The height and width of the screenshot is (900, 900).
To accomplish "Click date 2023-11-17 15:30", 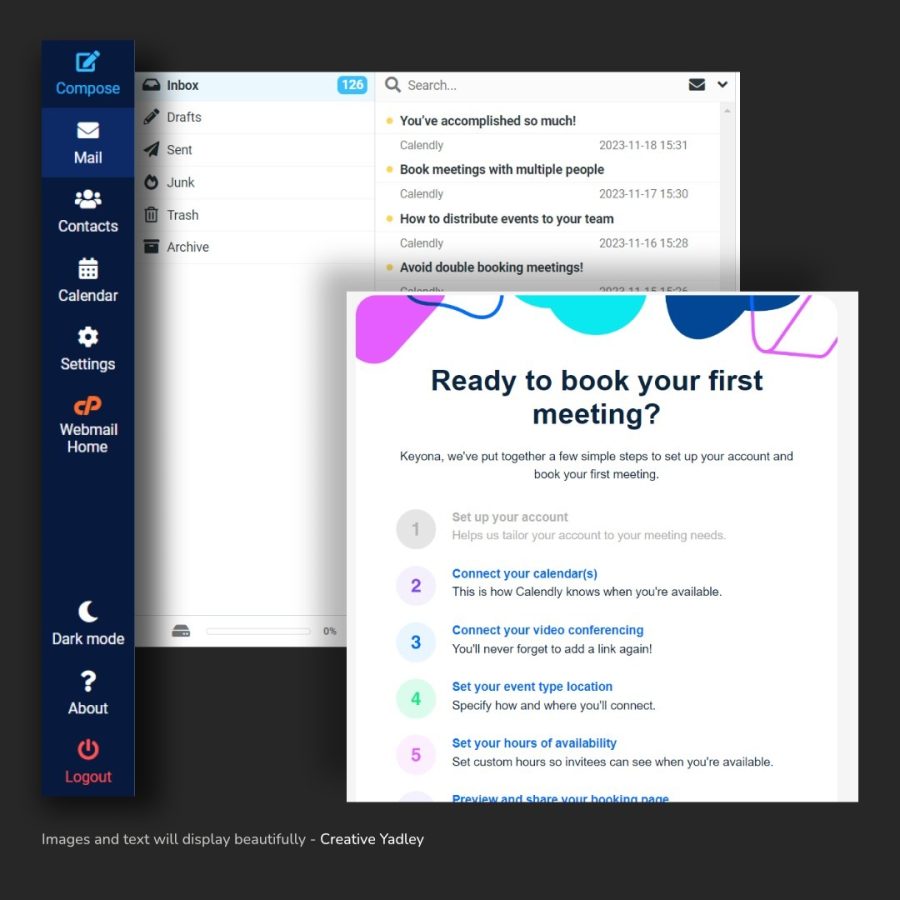I will click(x=643, y=194).
